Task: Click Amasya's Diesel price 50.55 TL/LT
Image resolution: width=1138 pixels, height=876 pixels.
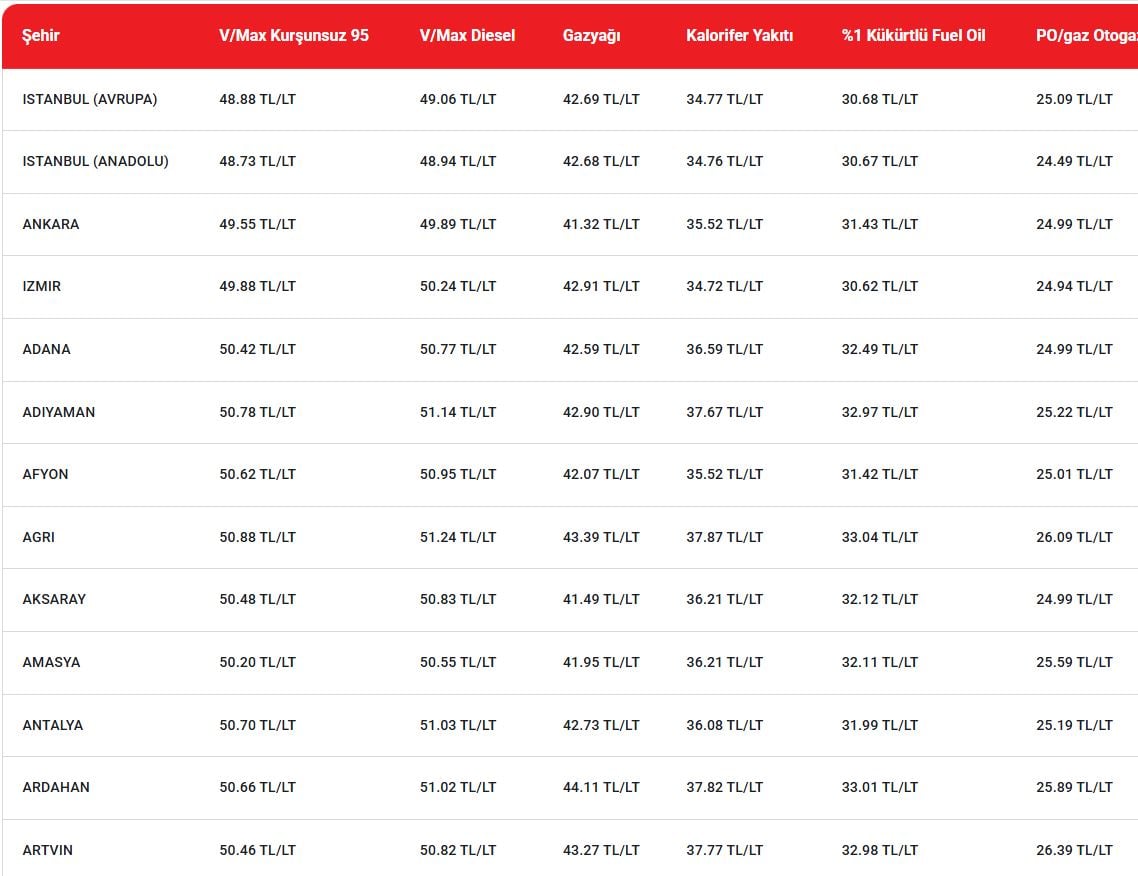Action: pos(458,662)
